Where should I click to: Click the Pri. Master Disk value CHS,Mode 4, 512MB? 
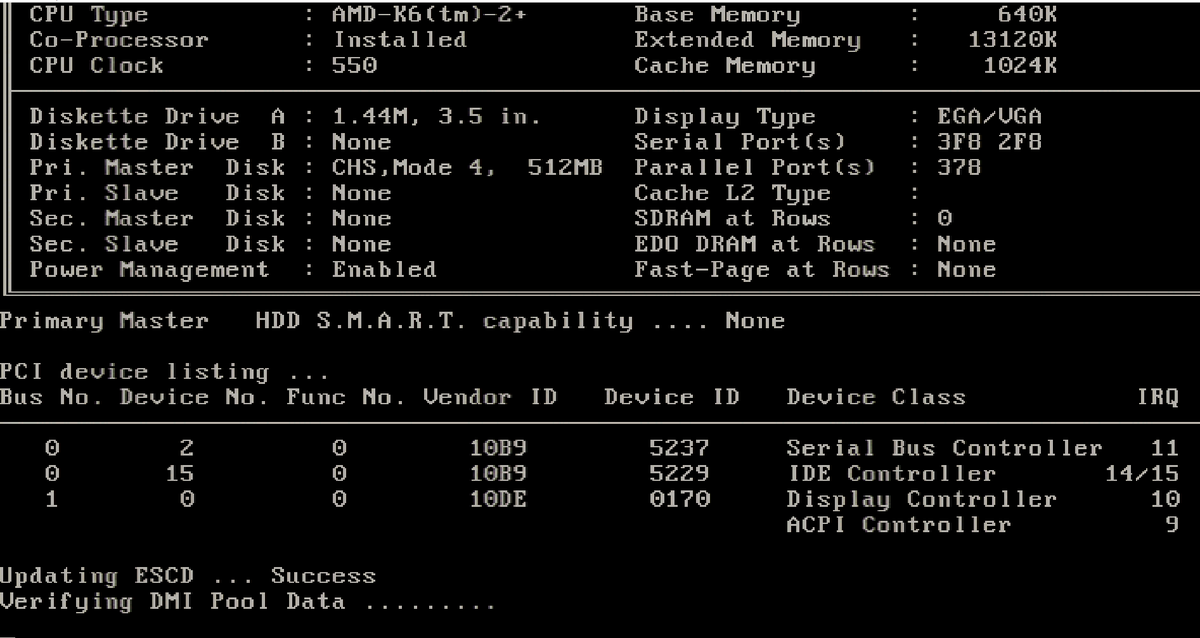pyautogui.click(x=467, y=168)
